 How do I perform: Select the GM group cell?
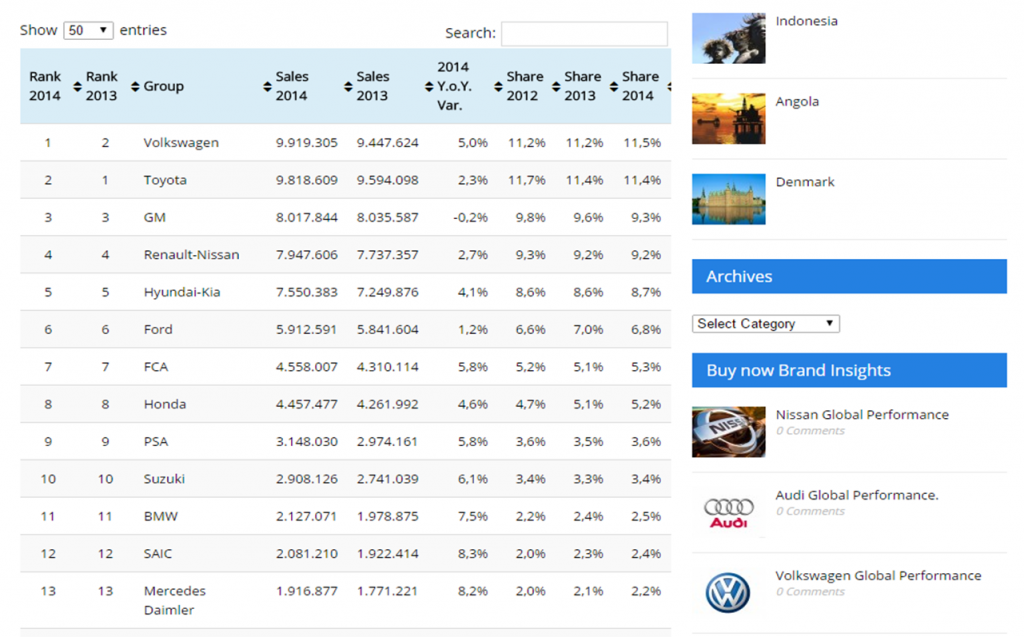[x=155, y=217]
